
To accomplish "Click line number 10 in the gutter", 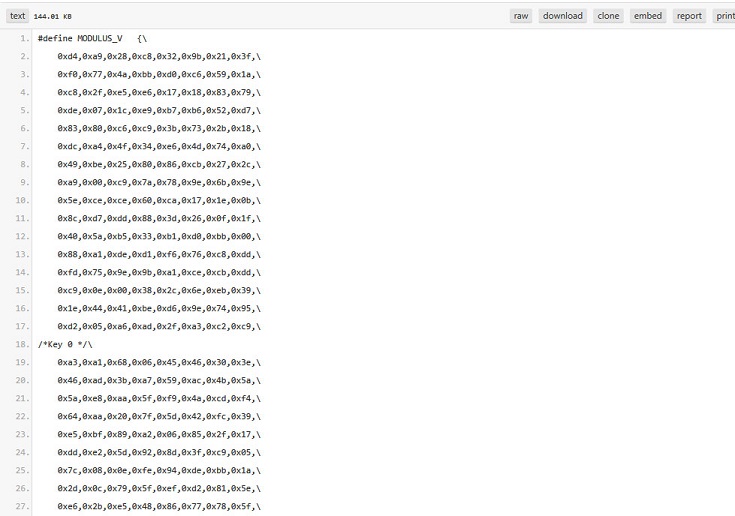I will [x=22, y=201].
